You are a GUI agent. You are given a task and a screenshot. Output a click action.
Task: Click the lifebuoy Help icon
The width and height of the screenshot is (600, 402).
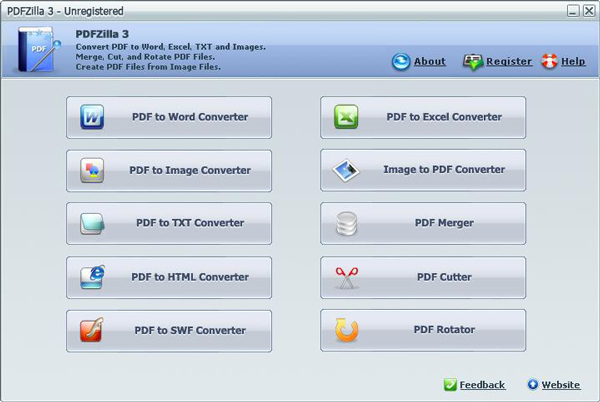[x=549, y=61]
